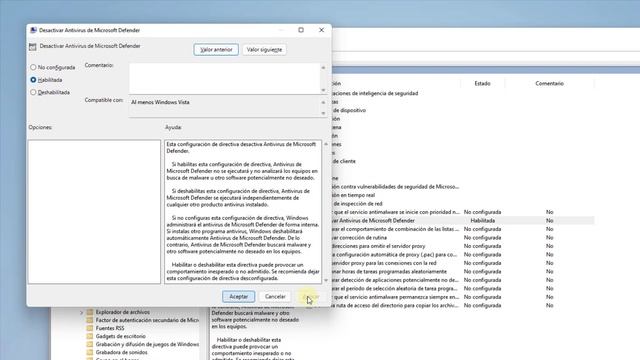Click the Ayuda panel scroll-up arrow

pos(326,144)
